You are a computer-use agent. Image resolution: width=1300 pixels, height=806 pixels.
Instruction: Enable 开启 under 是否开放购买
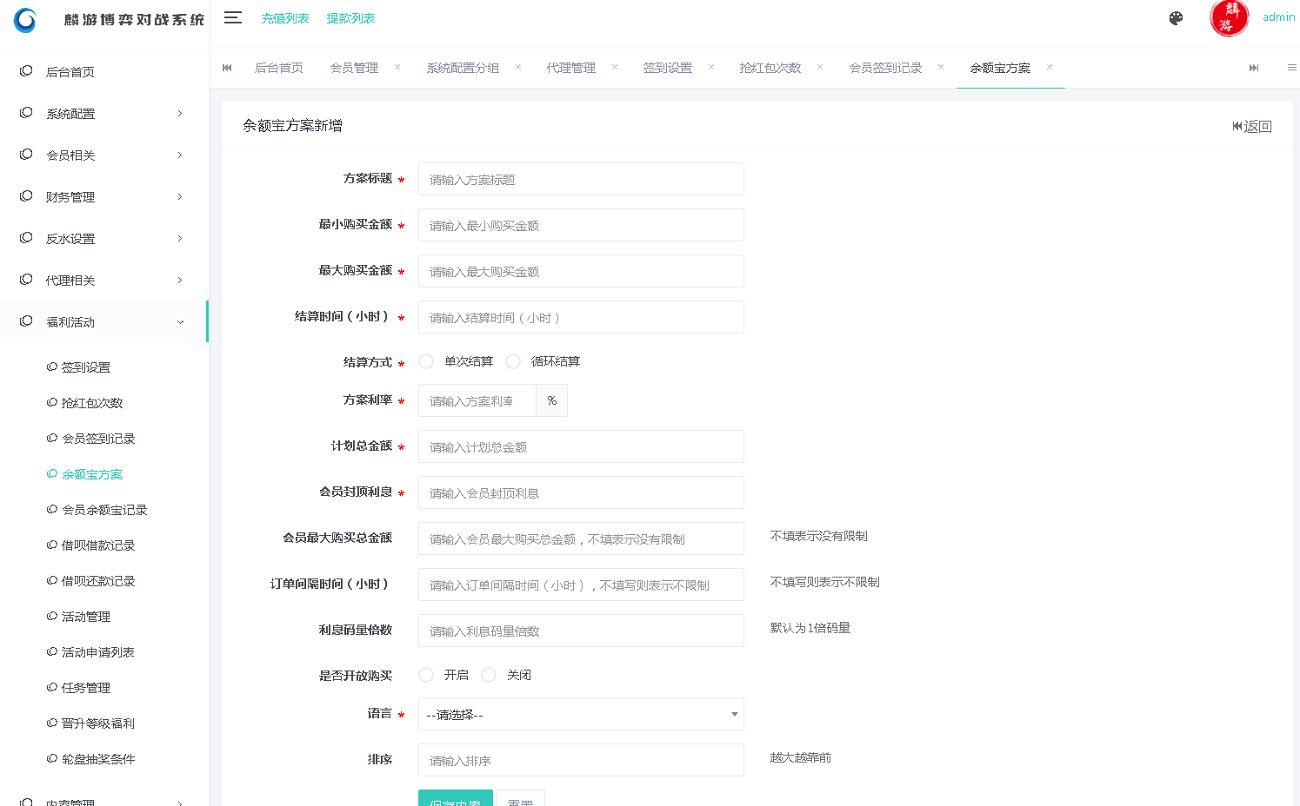click(x=425, y=674)
